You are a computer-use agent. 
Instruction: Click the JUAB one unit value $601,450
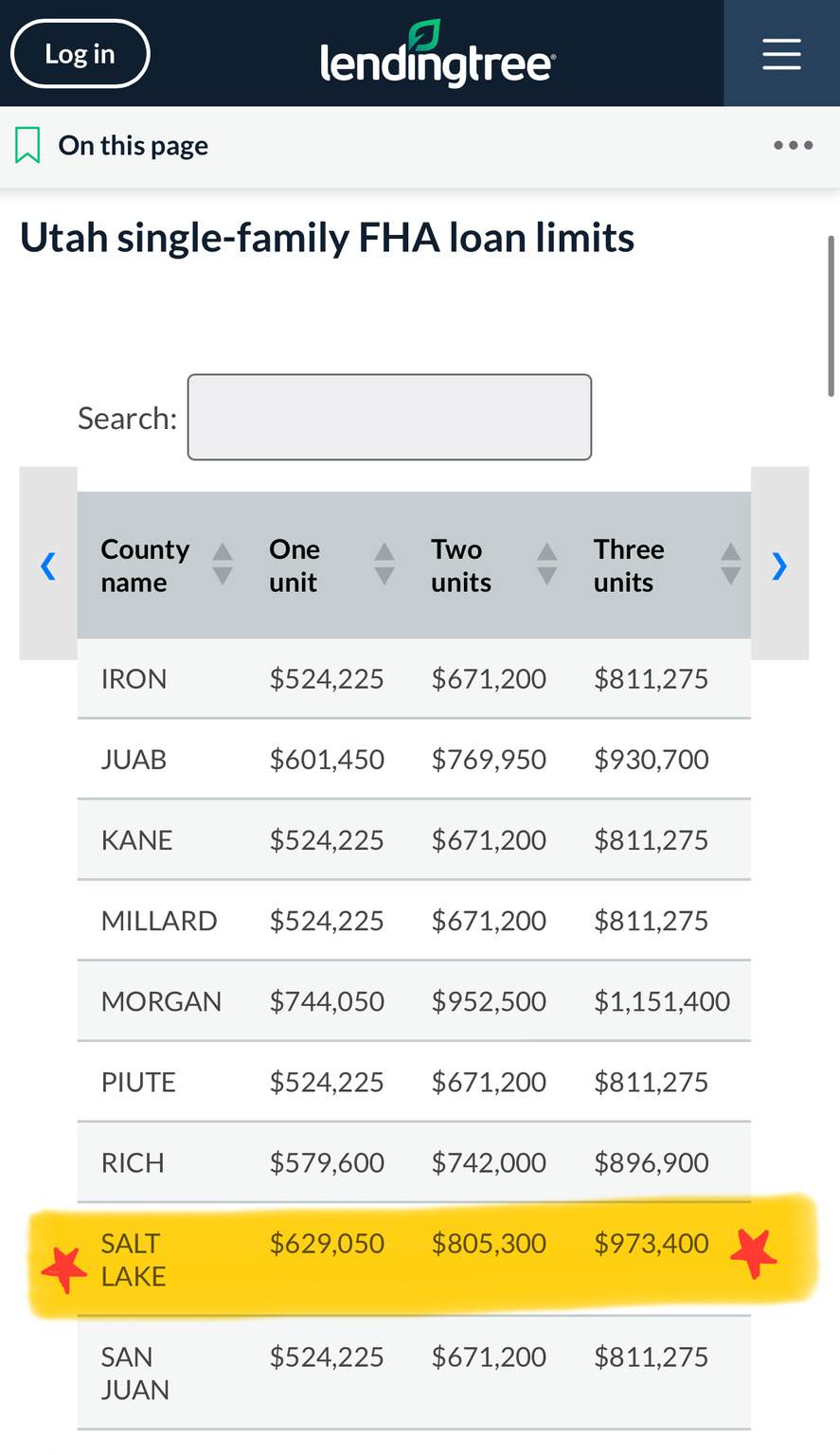tap(327, 760)
